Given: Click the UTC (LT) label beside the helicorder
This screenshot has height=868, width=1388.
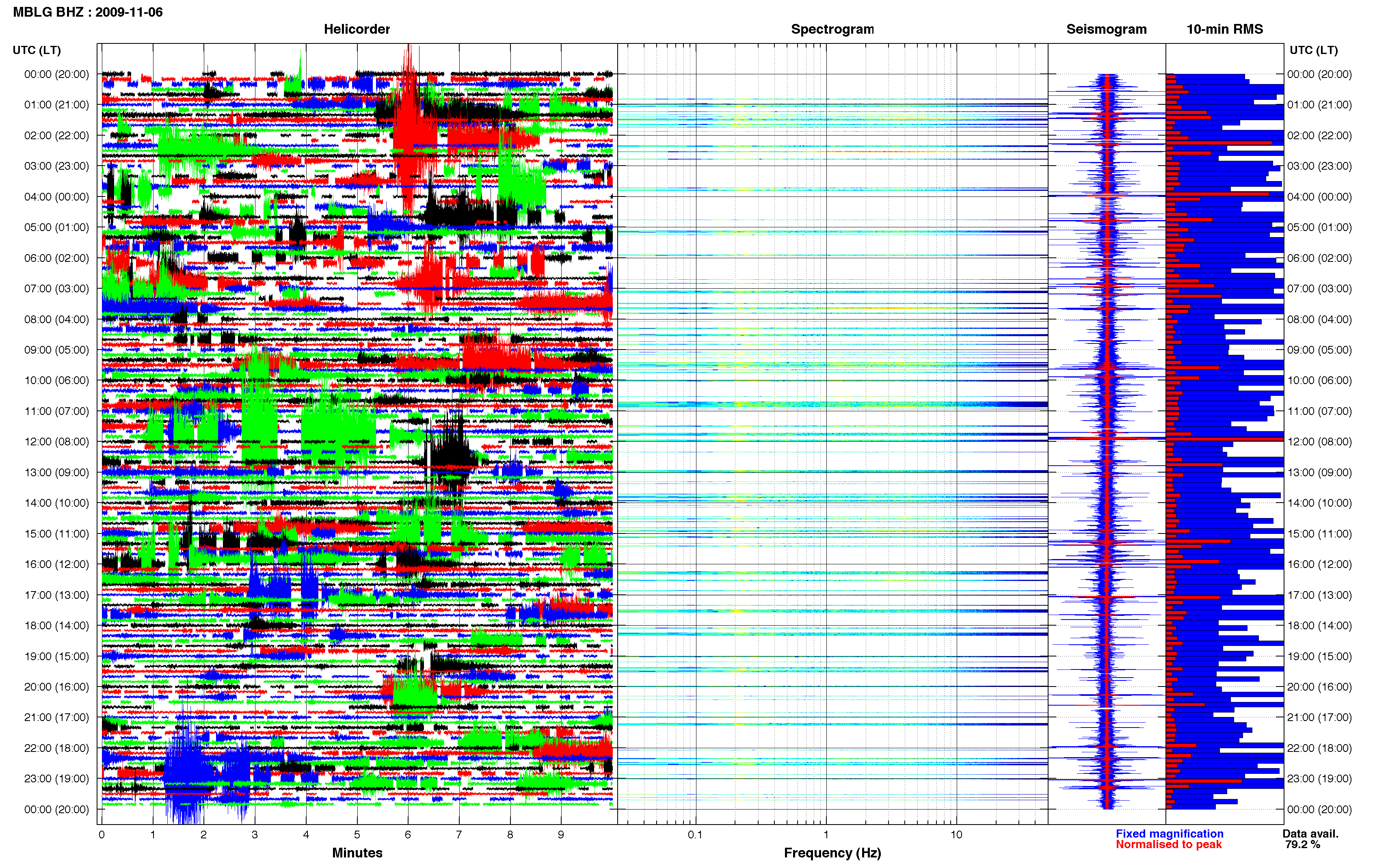Looking at the screenshot, I should (x=37, y=50).
